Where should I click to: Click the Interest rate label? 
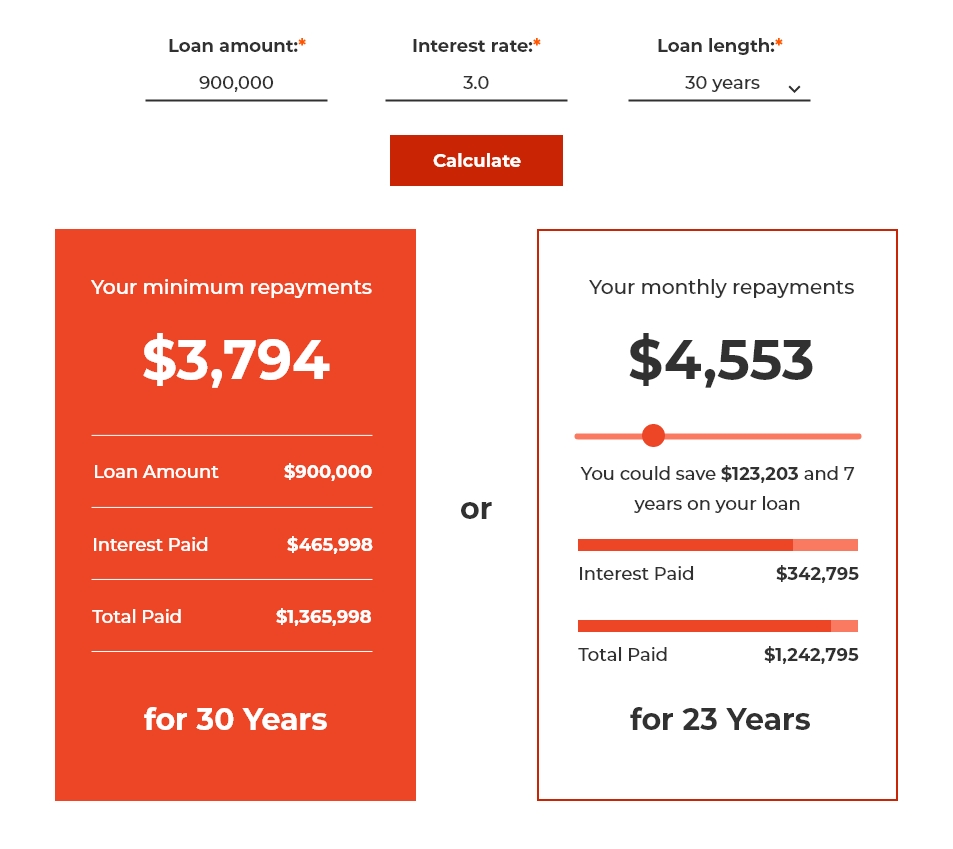tap(472, 46)
